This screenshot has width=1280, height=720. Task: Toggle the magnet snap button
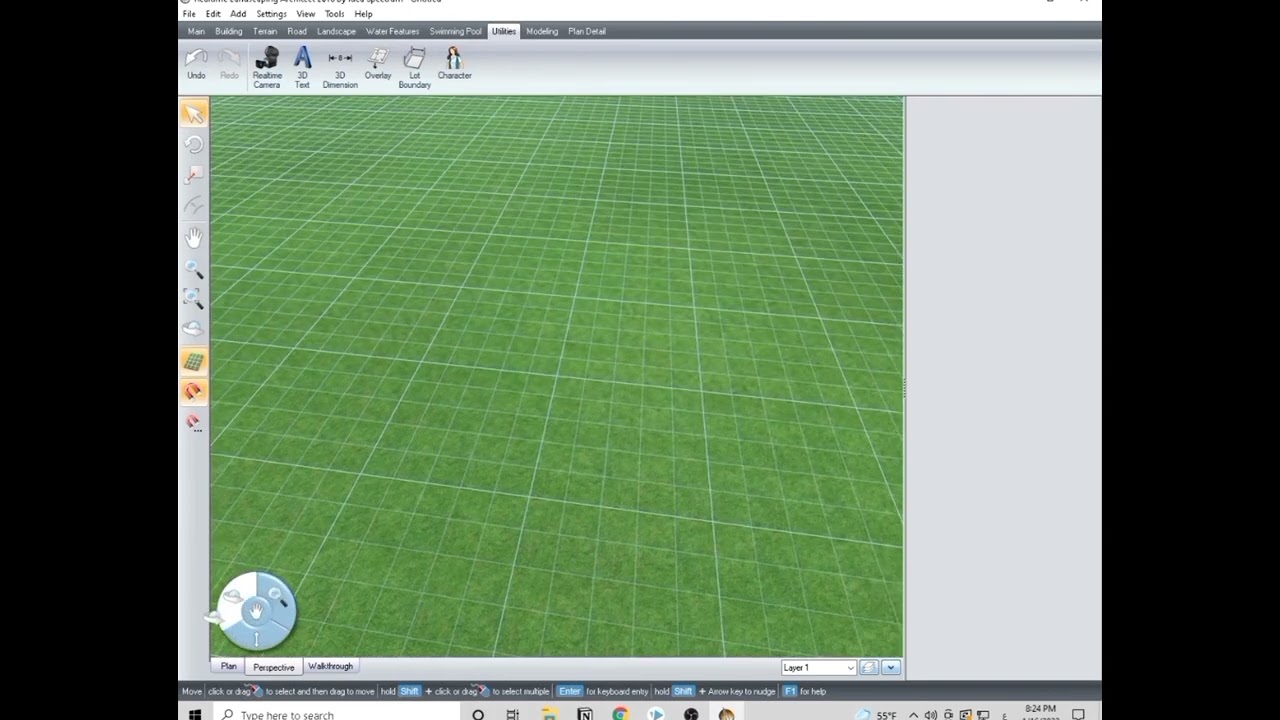[x=194, y=391]
